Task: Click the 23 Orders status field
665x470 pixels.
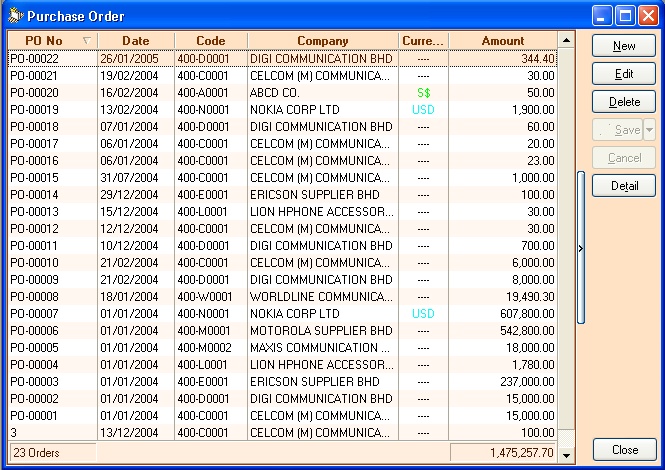Action: click(53, 453)
